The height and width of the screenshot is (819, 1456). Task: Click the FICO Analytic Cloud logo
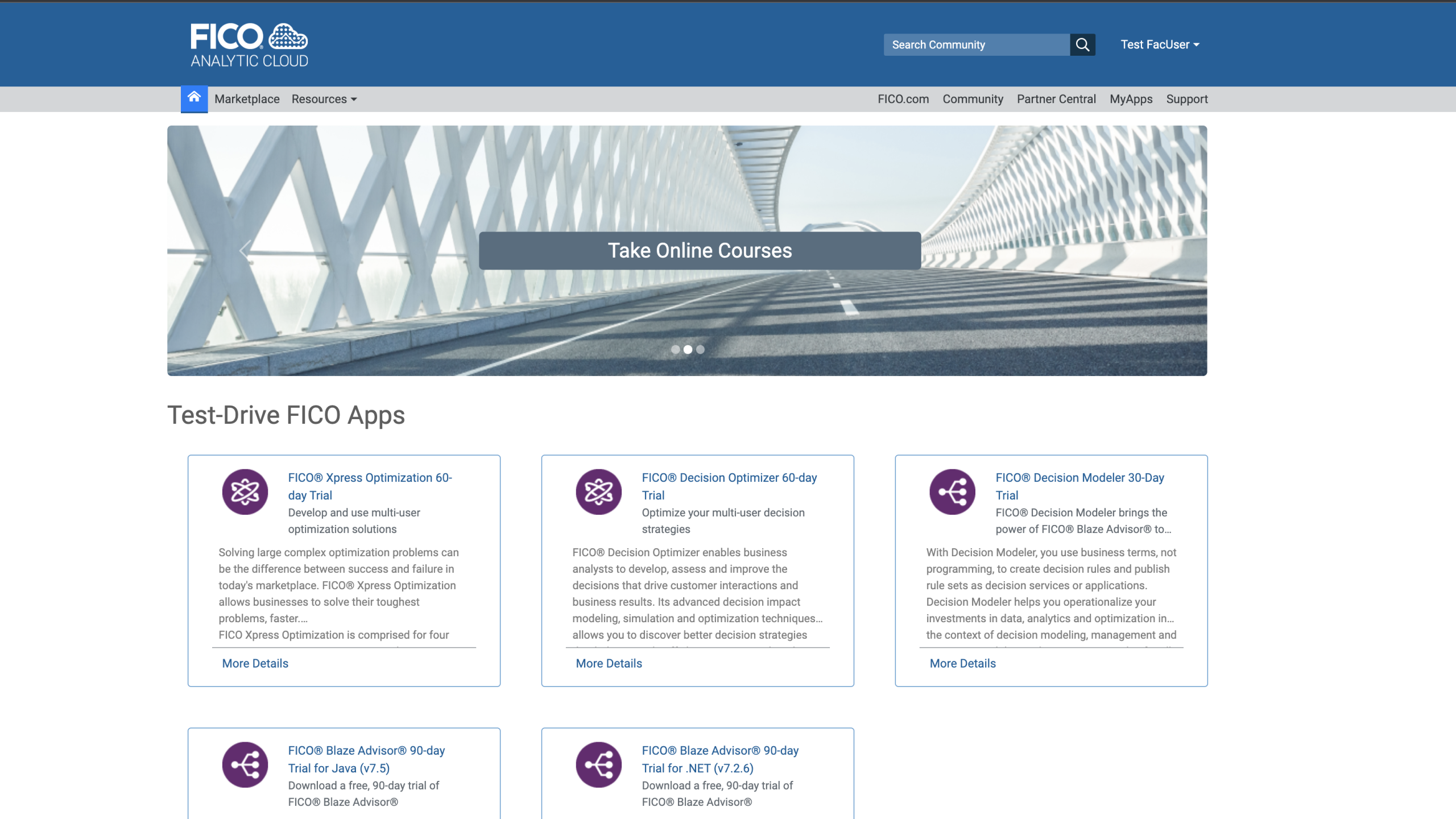[x=249, y=45]
